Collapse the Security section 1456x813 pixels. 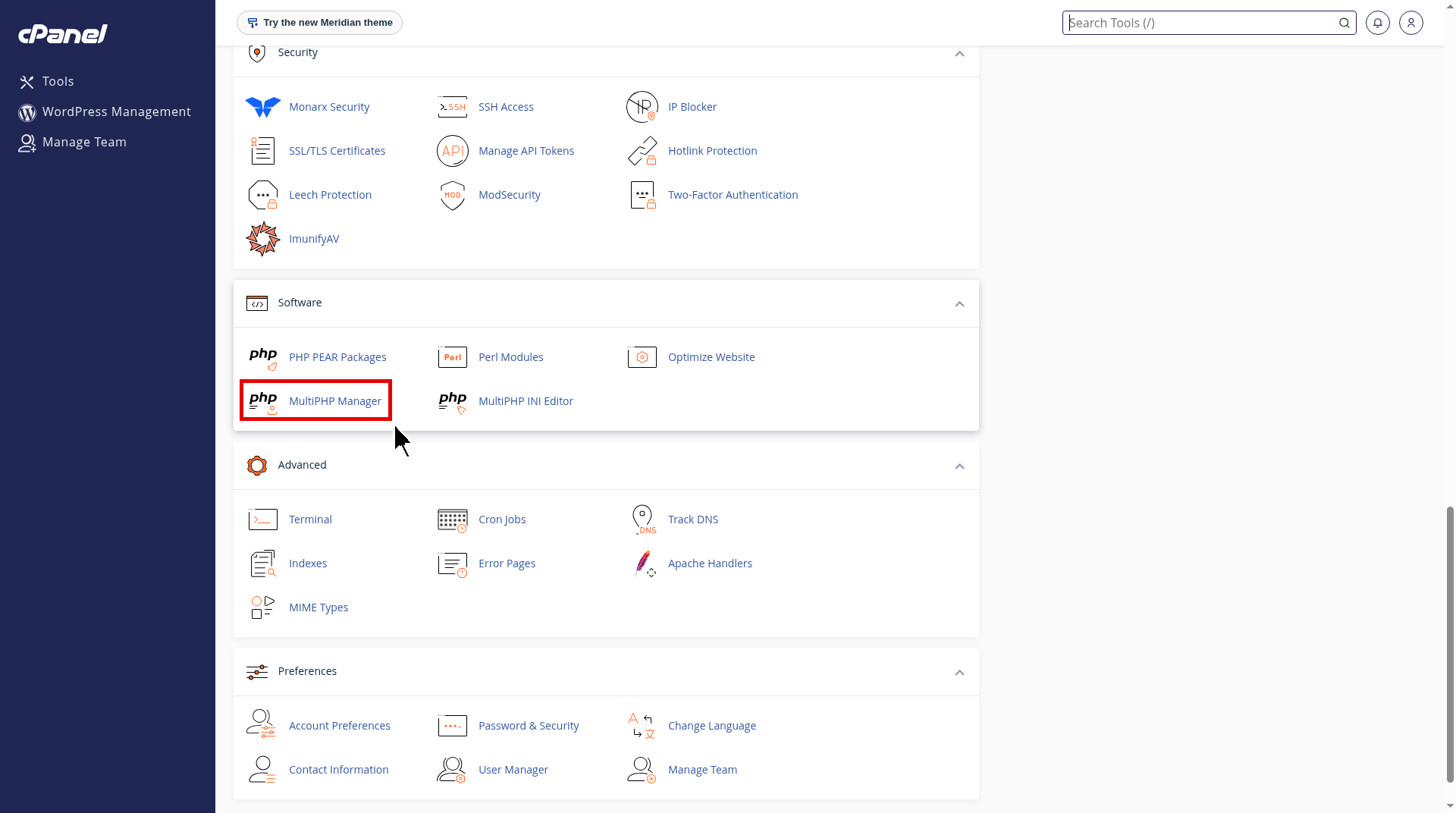(x=959, y=54)
